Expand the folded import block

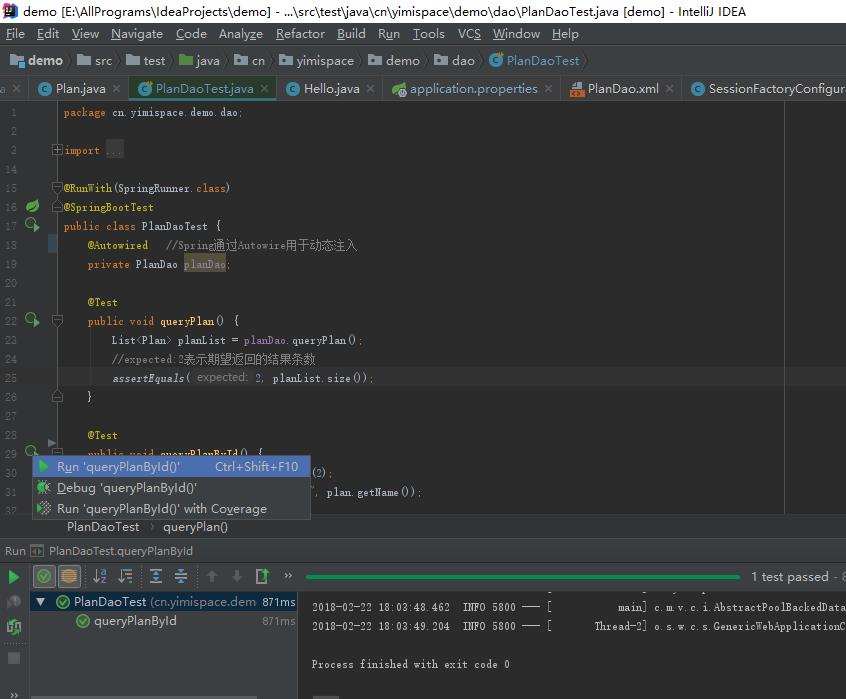coord(57,150)
